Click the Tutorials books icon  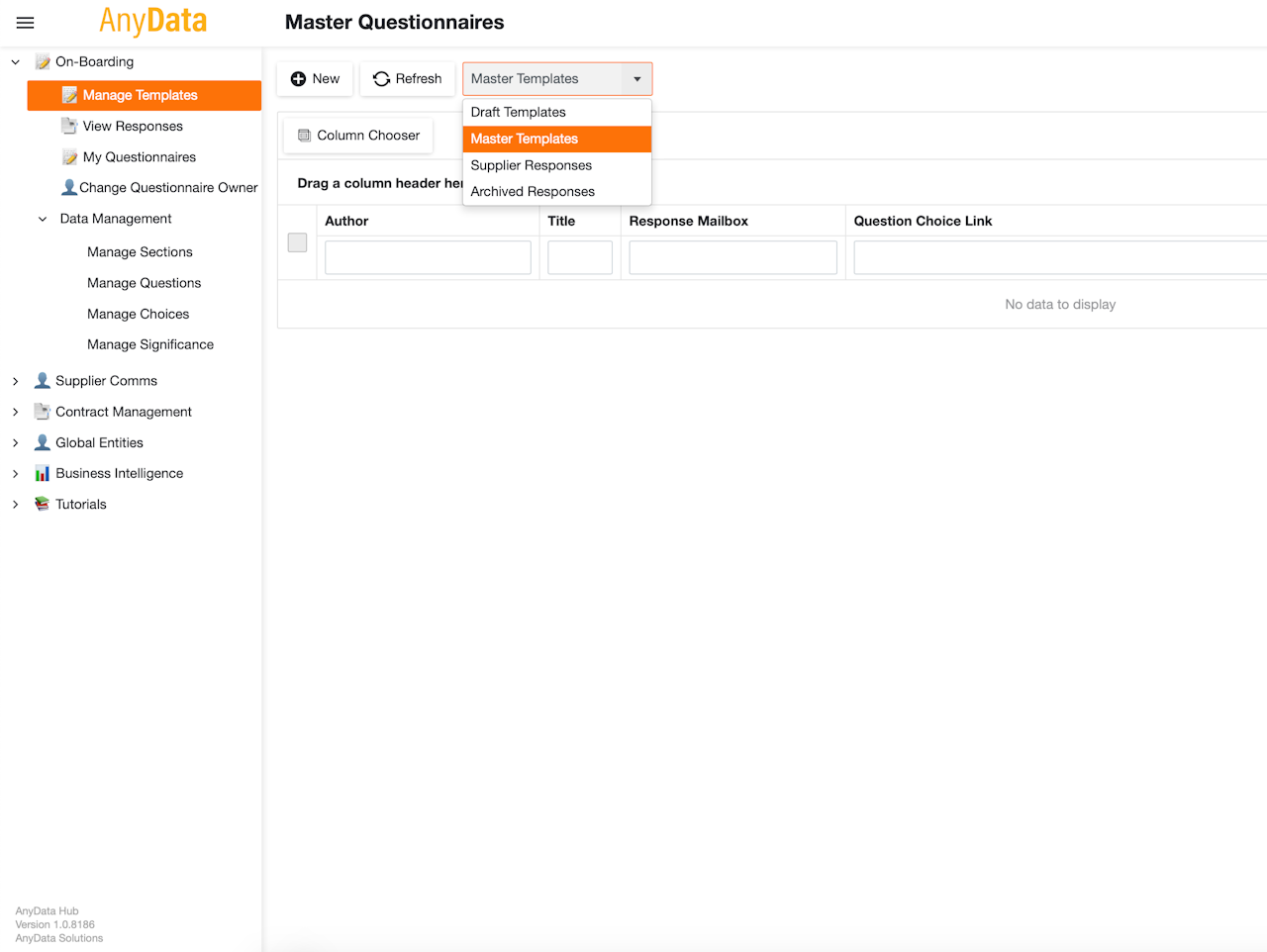tap(43, 504)
